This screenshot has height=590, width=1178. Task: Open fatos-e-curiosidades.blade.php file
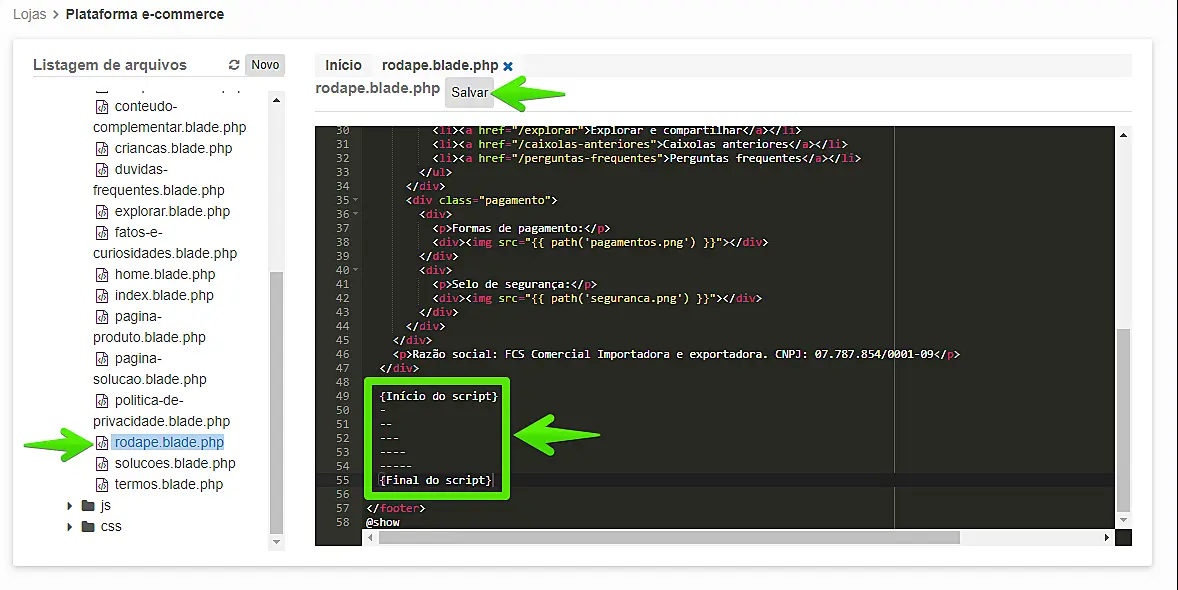[x=165, y=243]
